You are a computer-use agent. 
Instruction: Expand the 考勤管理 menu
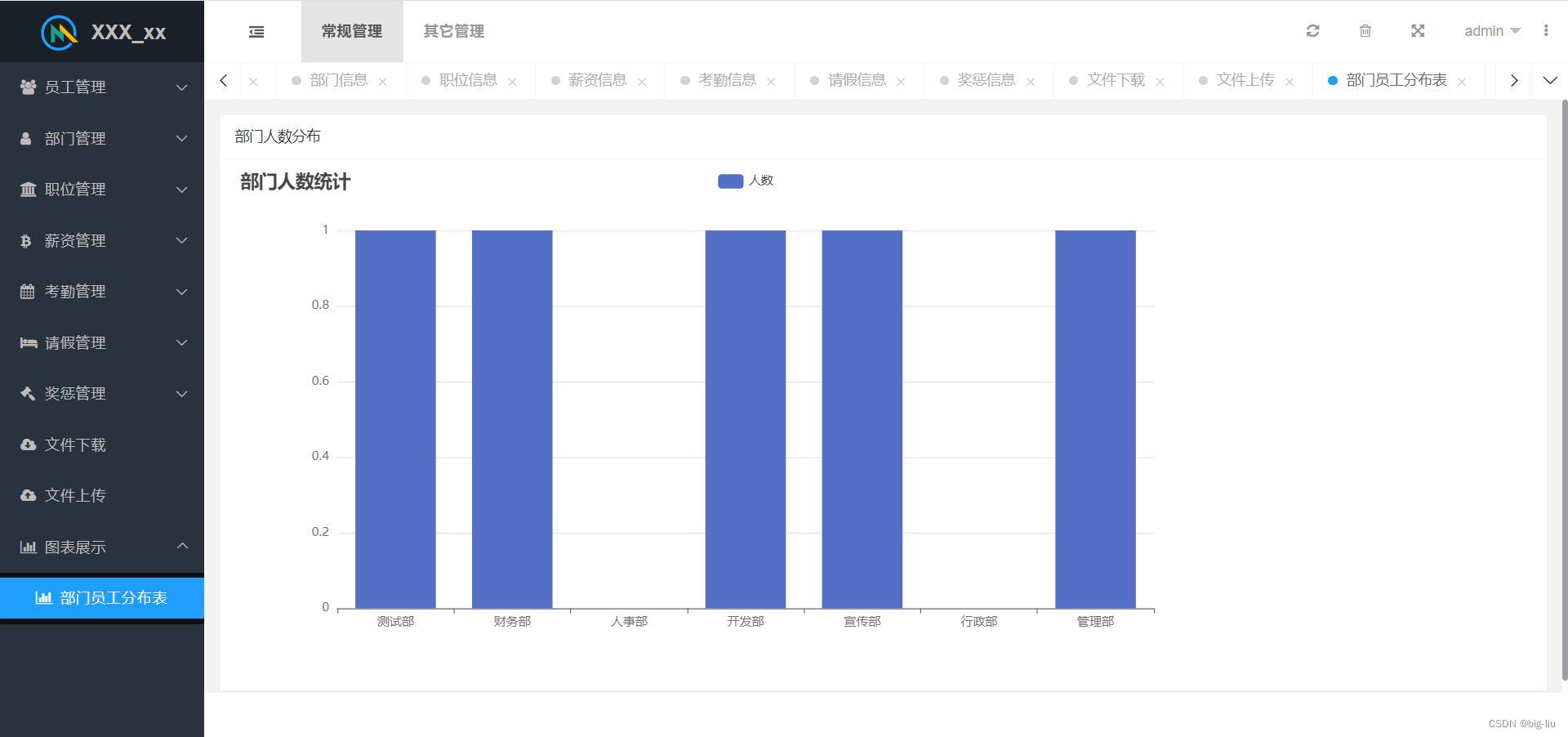182,291
